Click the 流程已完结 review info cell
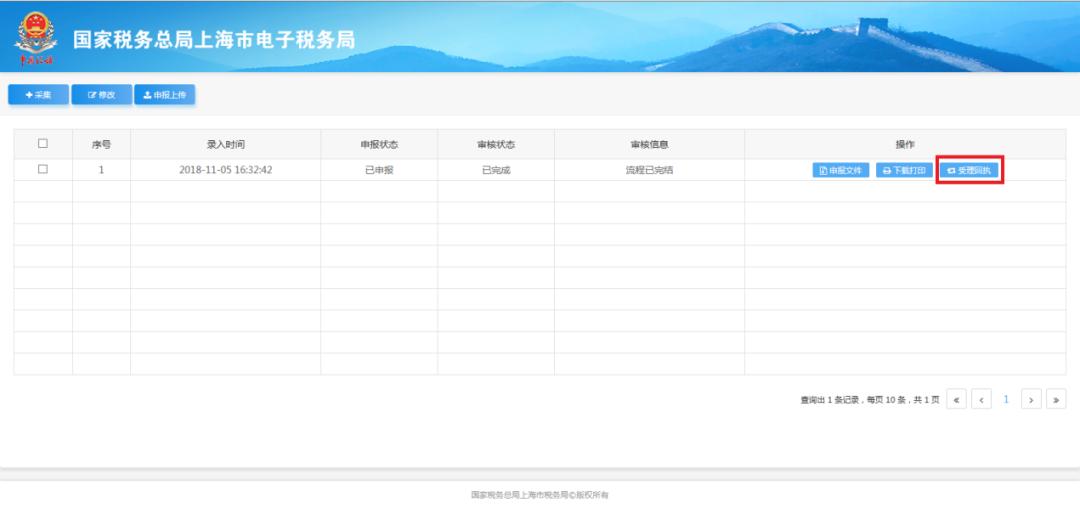Viewport: 1080px width, 508px height. coord(649,170)
